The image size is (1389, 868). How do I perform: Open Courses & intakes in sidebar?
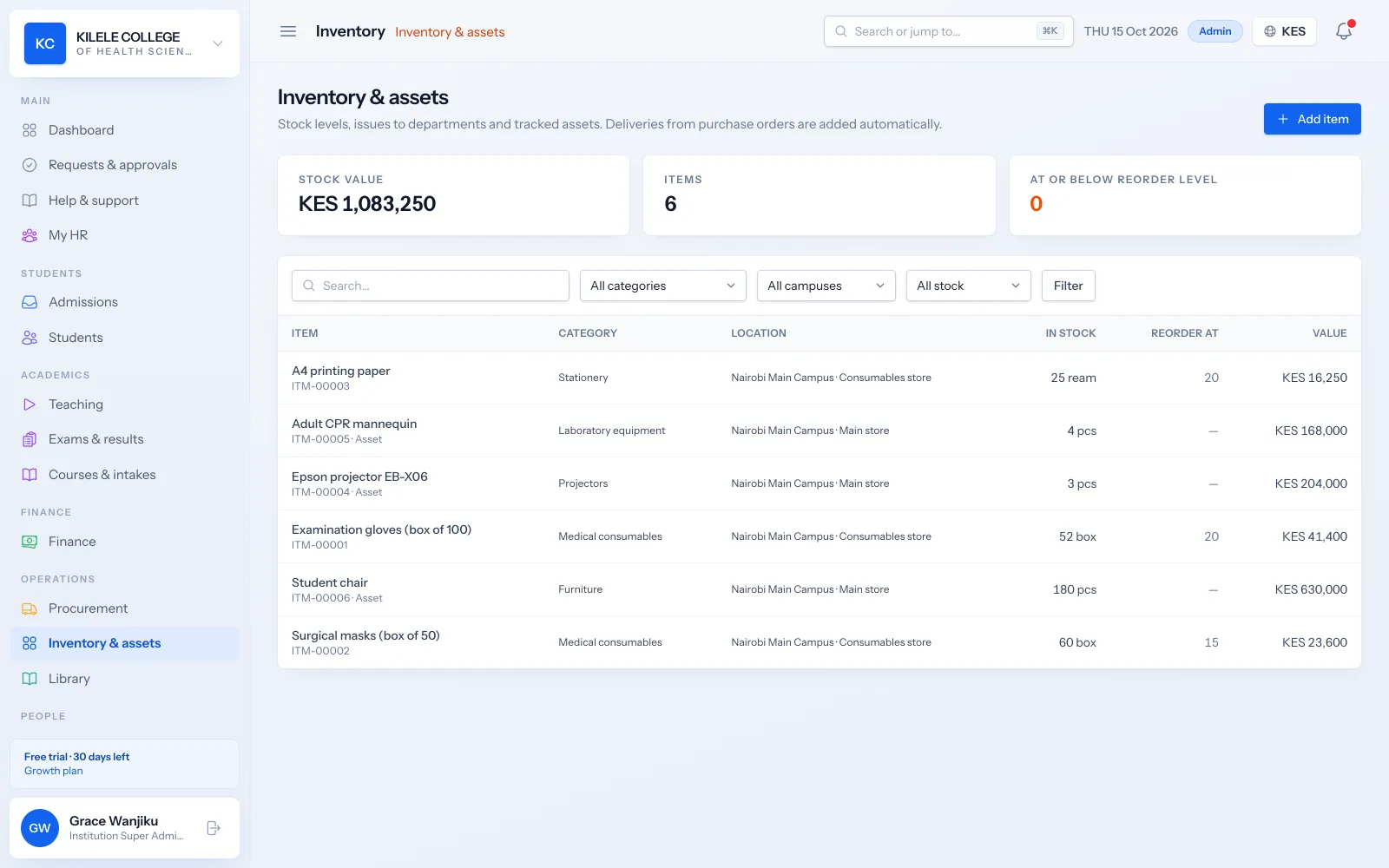click(x=124, y=475)
